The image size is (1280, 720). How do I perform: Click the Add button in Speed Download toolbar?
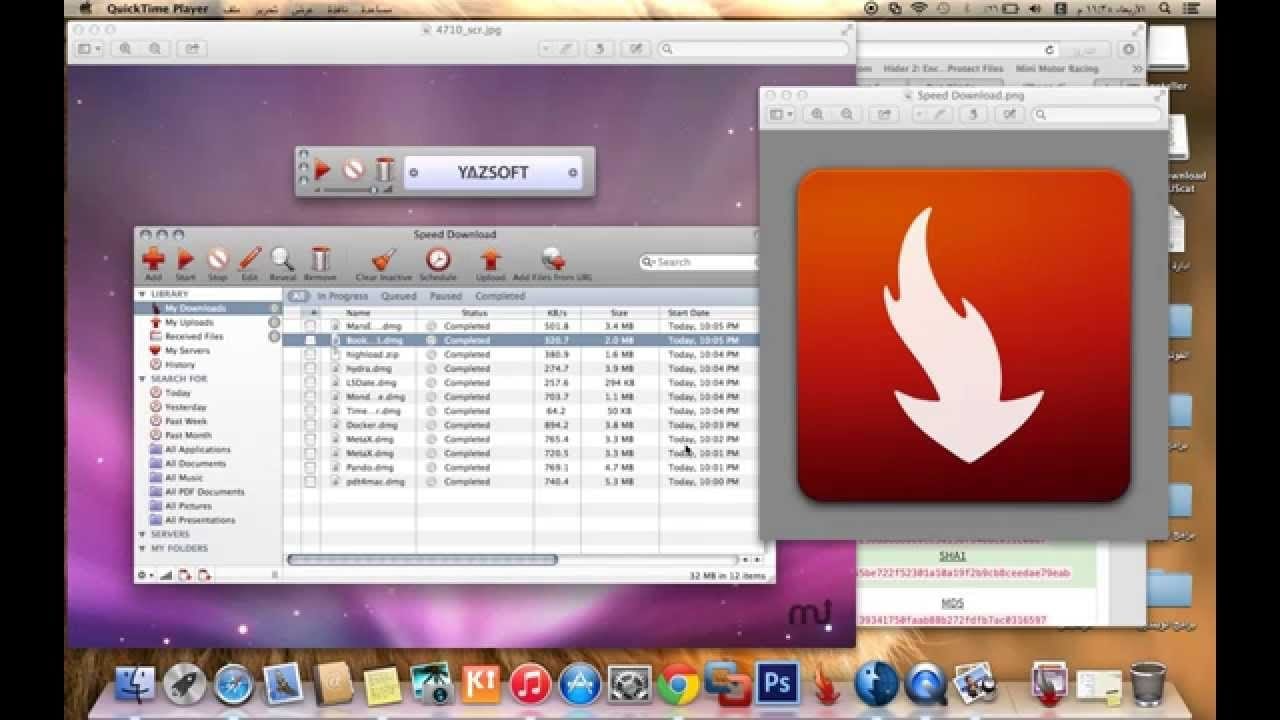(x=153, y=260)
